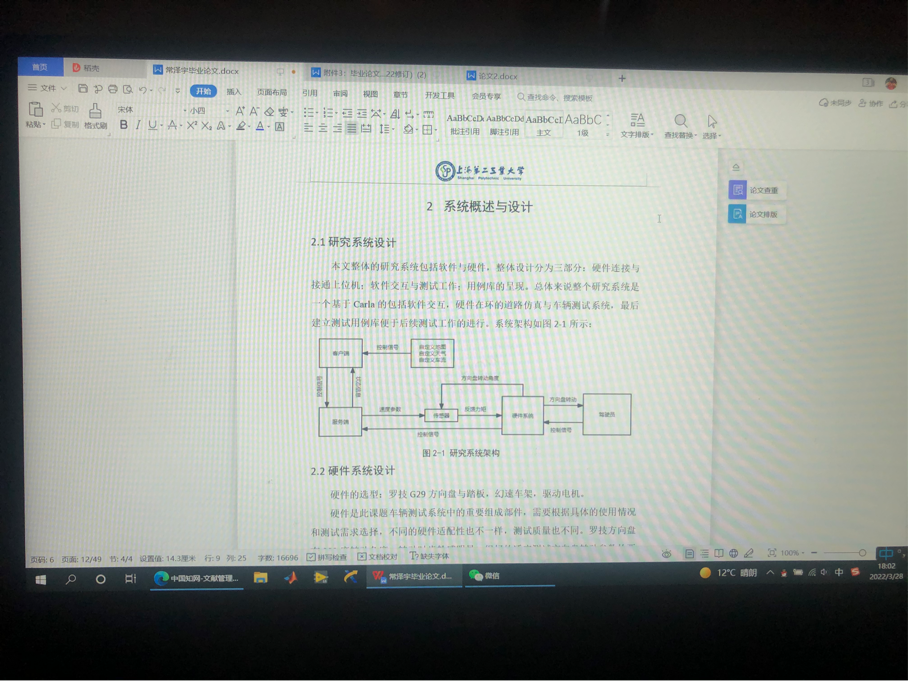Click 未同步 cloud sync status
Screen dimensions: 908x681
point(835,102)
